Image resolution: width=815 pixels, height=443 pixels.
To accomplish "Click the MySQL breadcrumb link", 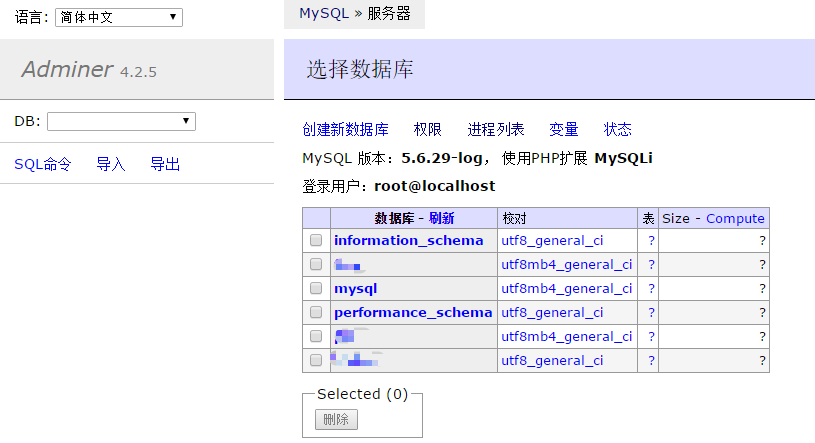I will pyautogui.click(x=324, y=13).
